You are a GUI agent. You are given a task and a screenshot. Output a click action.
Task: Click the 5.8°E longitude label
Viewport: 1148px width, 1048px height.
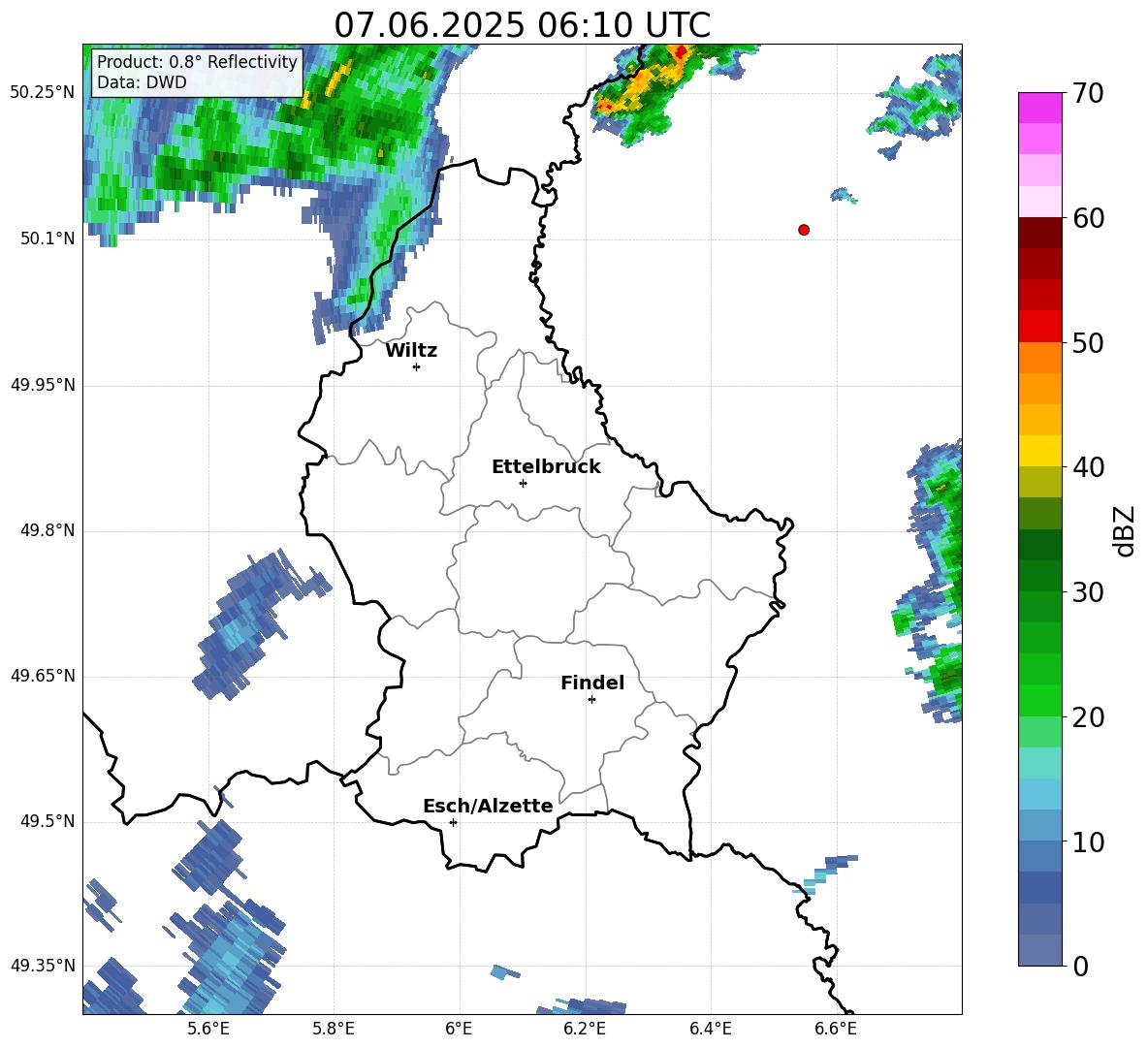coord(334,1029)
